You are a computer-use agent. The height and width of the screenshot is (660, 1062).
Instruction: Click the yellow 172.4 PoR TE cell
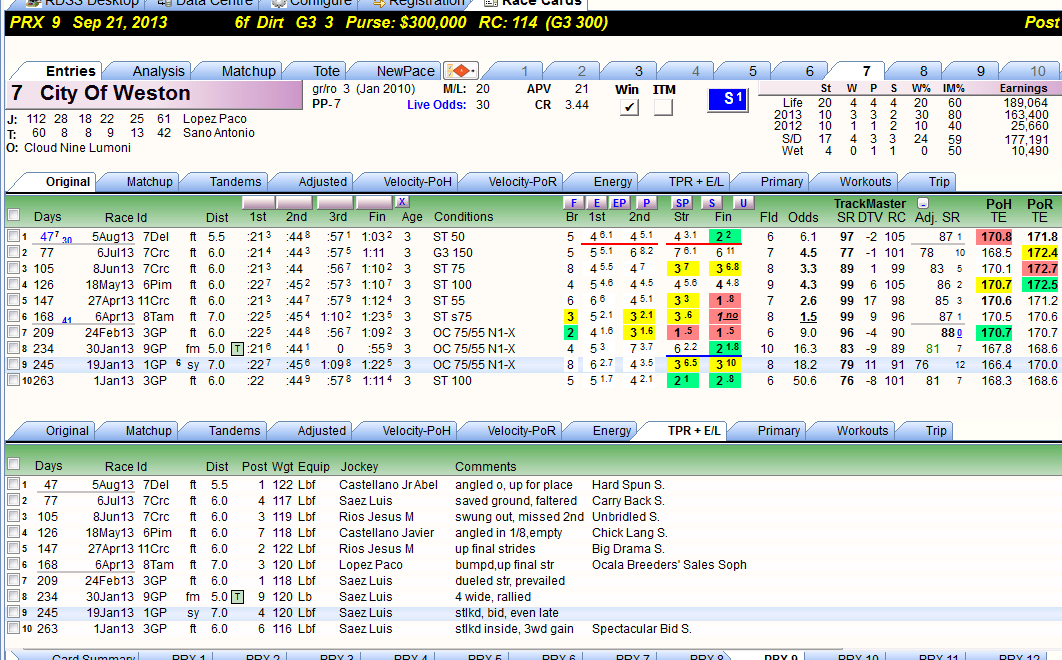point(1042,253)
